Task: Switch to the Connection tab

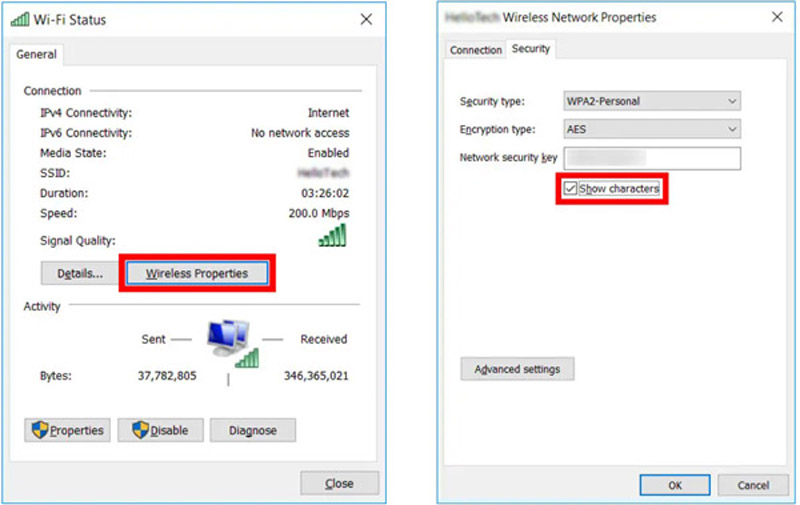Action: (475, 50)
